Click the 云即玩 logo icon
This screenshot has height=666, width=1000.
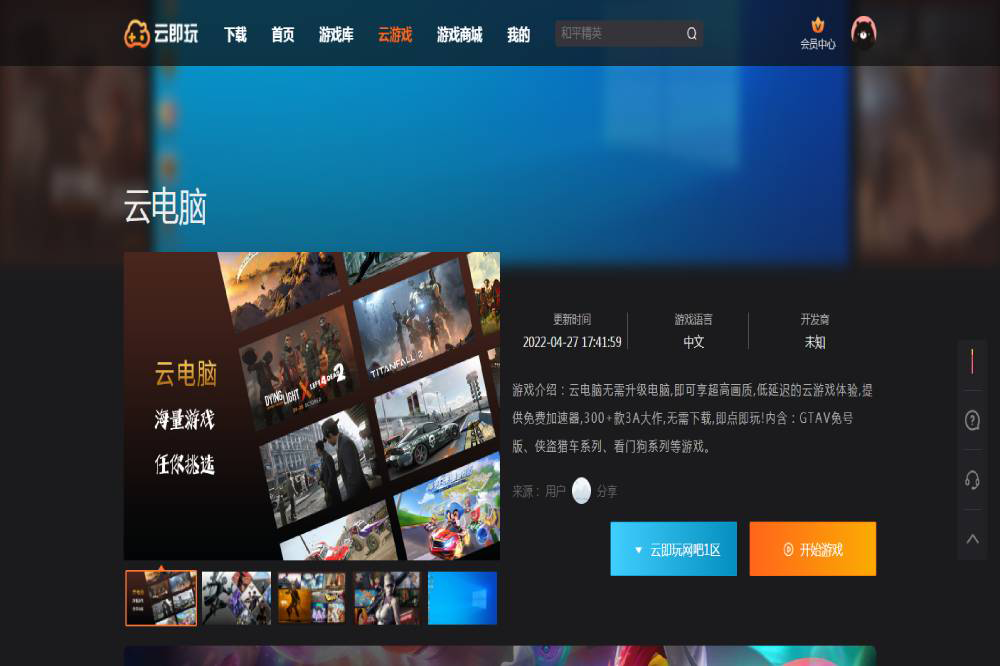pos(136,33)
